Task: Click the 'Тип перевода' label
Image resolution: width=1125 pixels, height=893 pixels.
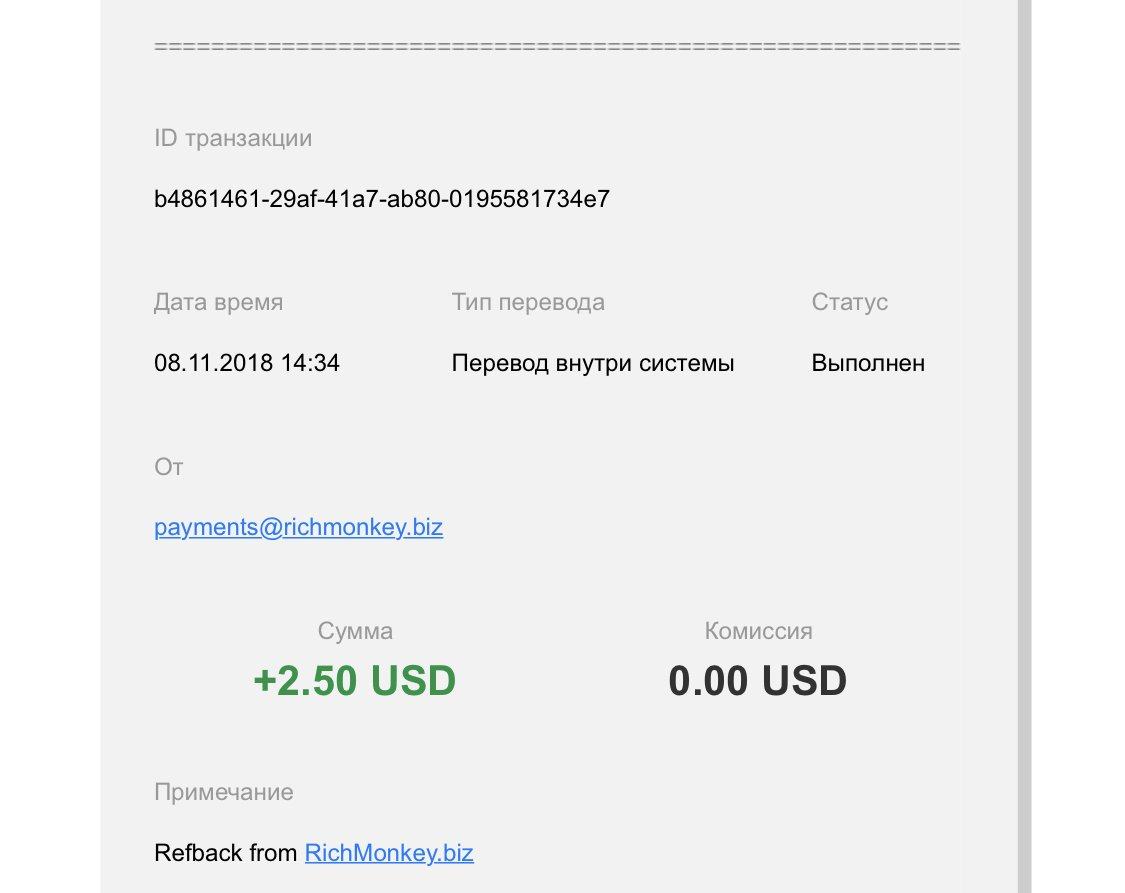Action: [x=528, y=303]
